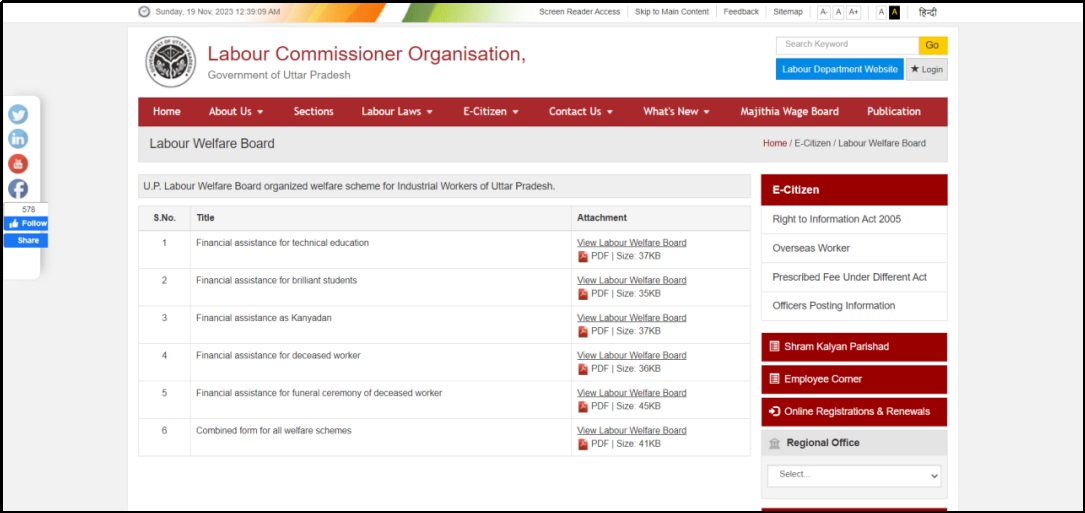Switch site language to Hindi
The image size is (1085, 513).
[927, 12]
